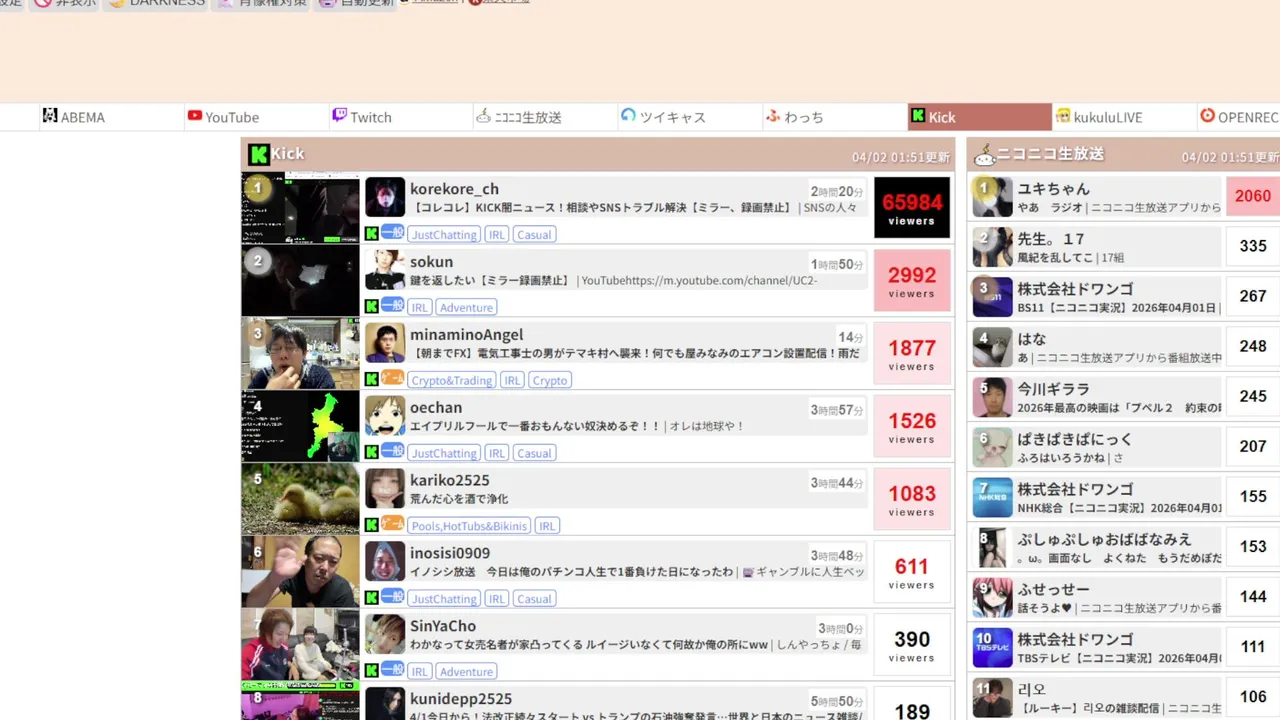Viewport: 1280px width, 720px height.
Task: Click the orange ゲーム badge in kariko2525's row
Action: (x=392, y=525)
